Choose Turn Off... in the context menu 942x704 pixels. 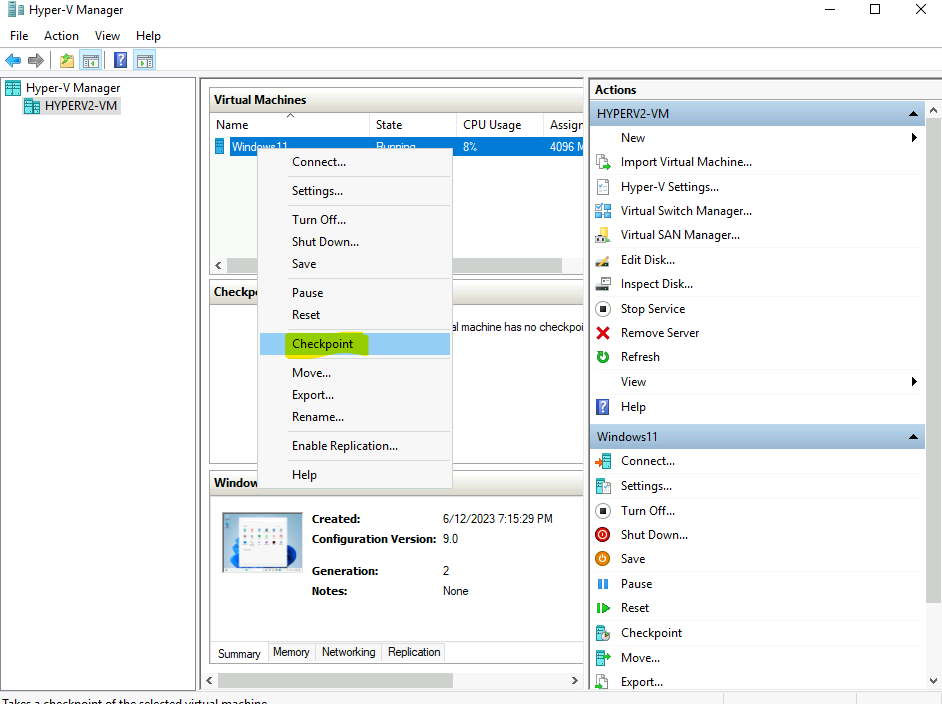tap(355, 220)
